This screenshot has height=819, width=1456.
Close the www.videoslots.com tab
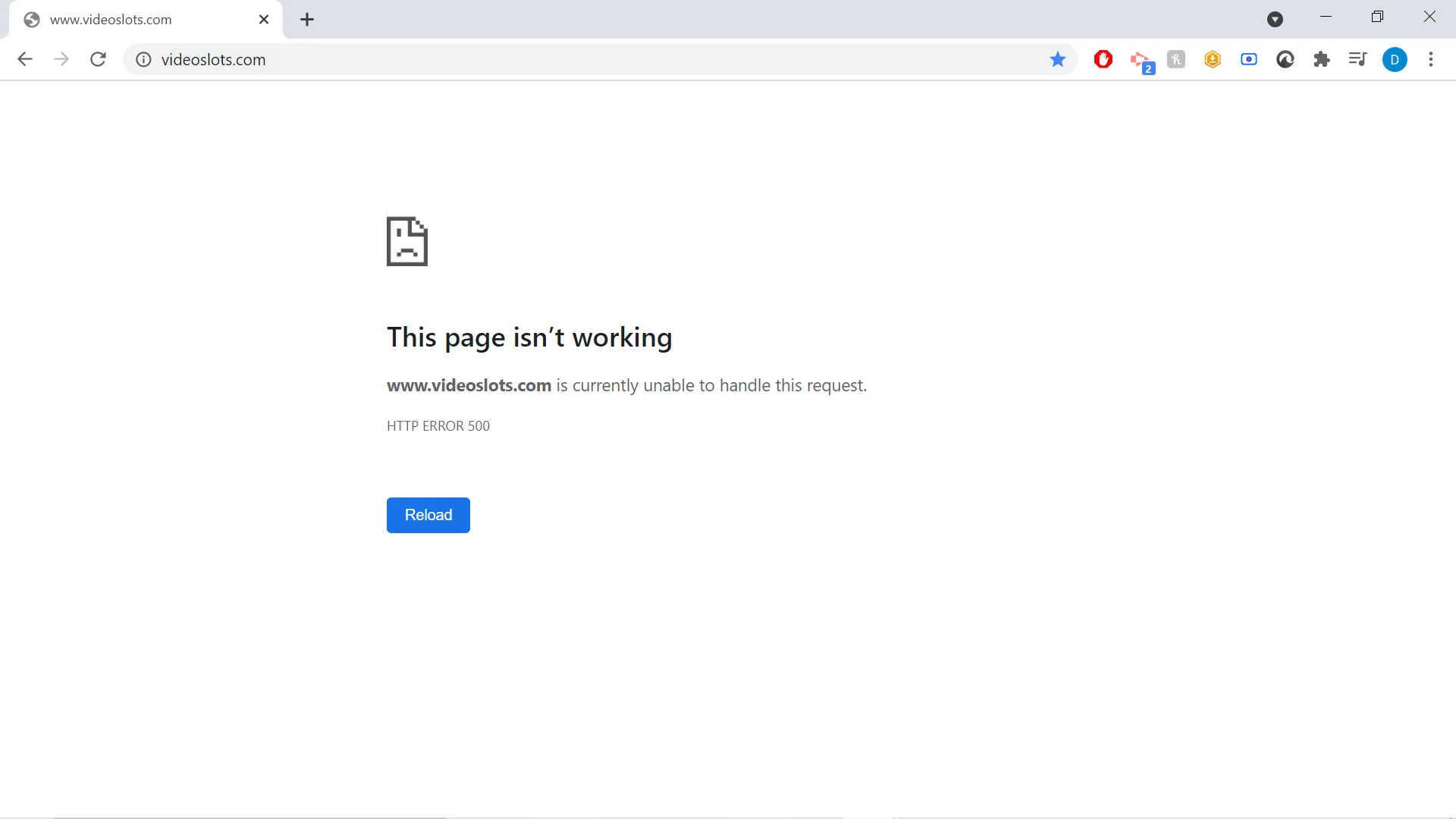[264, 20]
